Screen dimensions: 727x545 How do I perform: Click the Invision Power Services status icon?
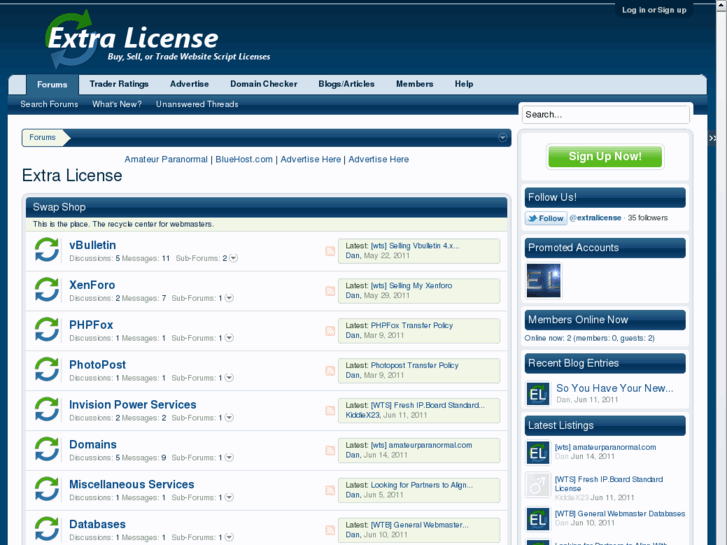click(47, 409)
